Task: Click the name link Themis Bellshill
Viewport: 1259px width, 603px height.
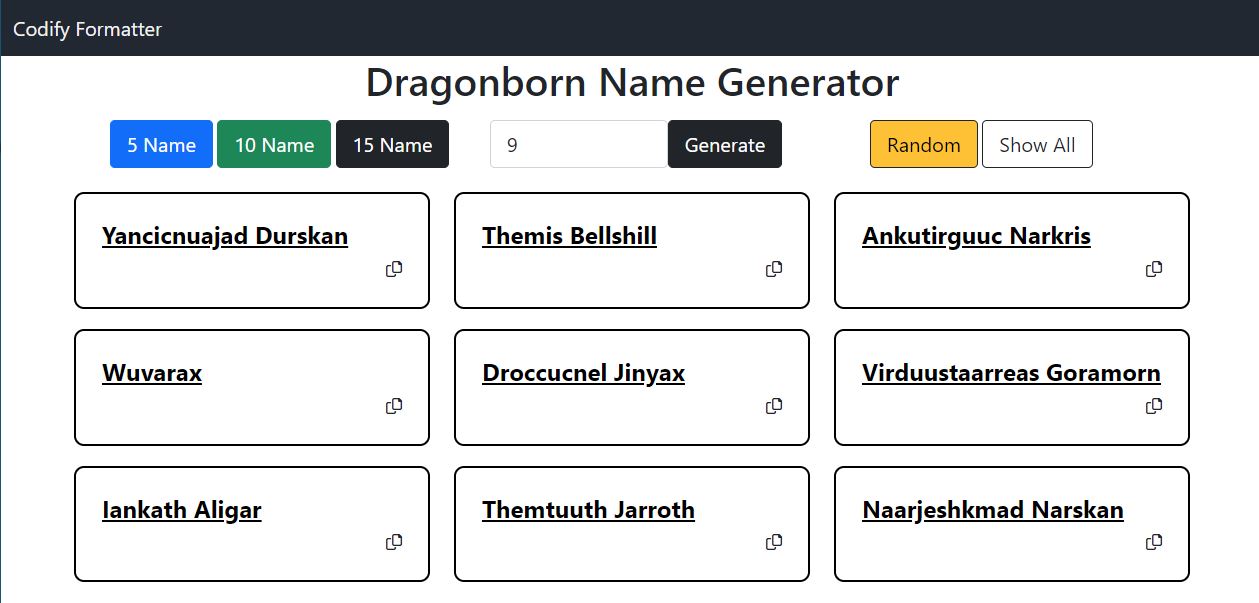Action: pos(569,236)
